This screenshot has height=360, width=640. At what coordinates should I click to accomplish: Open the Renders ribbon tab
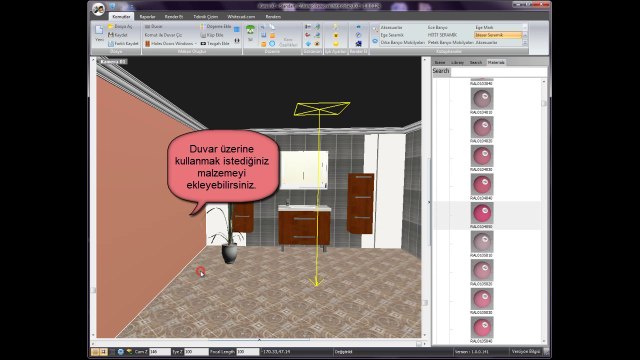pyautogui.click(x=273, y=17)
